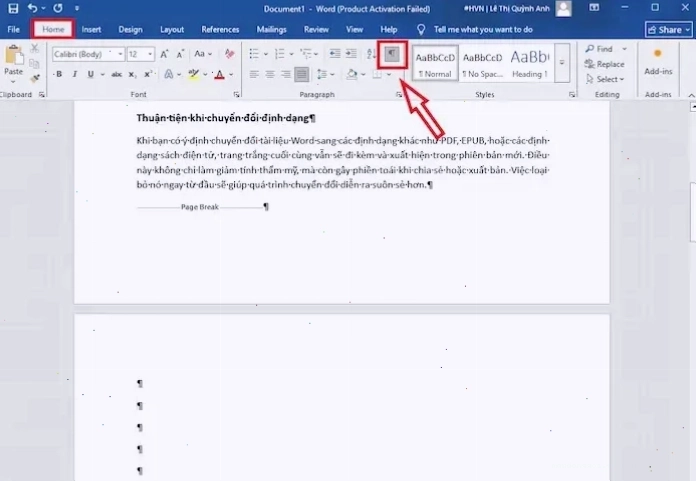The image size is (696, 482).
Task: Click the Paste button
Action: click(x=13, y=64)
